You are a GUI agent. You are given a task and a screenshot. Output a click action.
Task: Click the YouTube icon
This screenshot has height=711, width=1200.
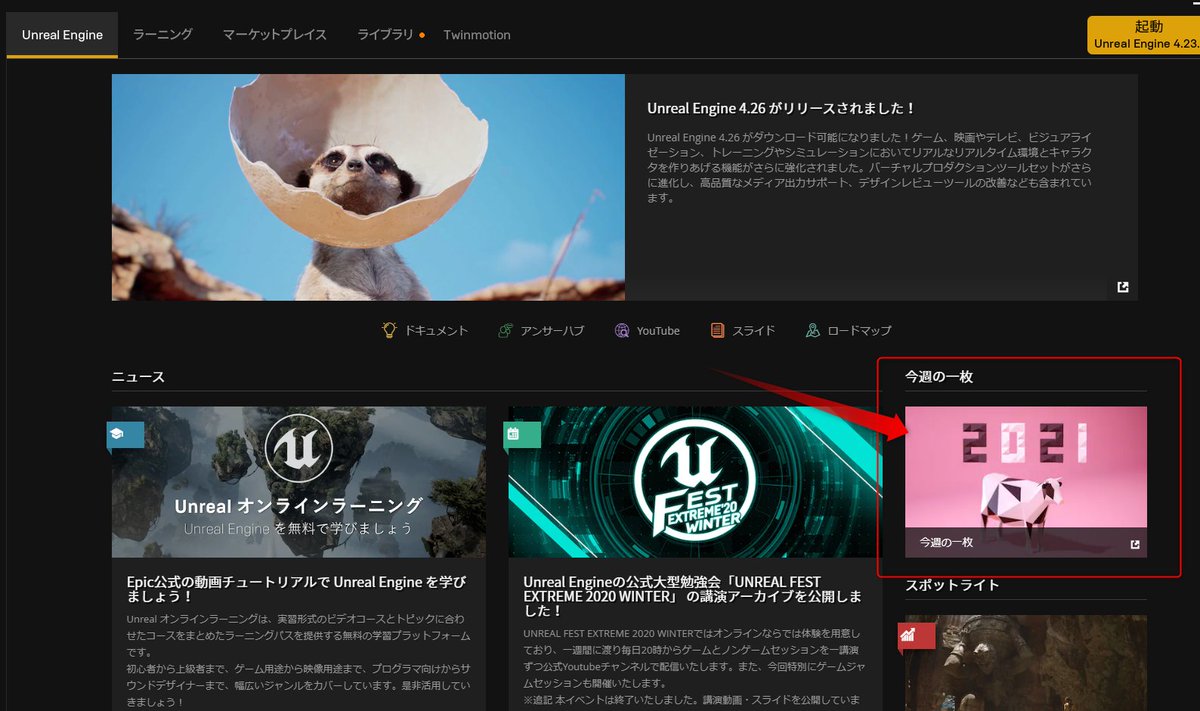[622, 330]
